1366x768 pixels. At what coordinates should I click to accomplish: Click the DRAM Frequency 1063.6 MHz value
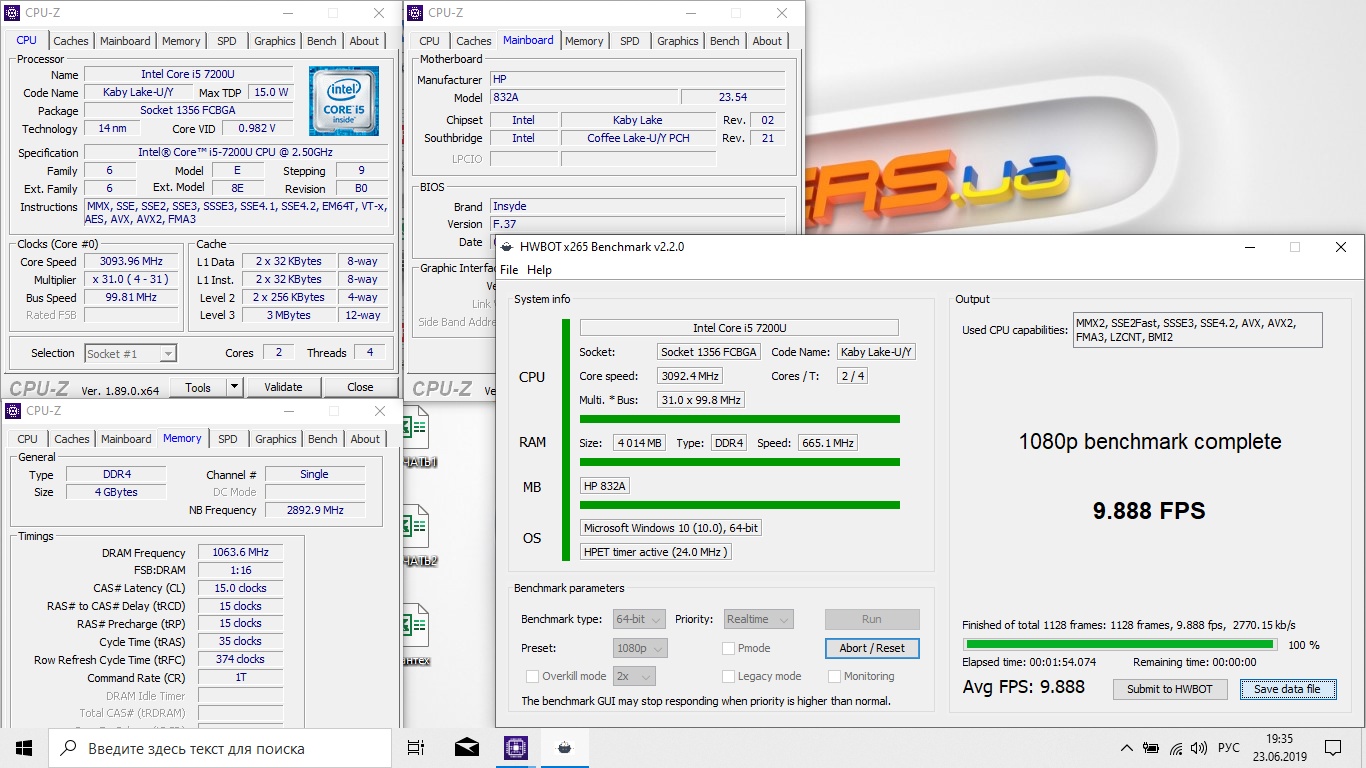(240, 553)
